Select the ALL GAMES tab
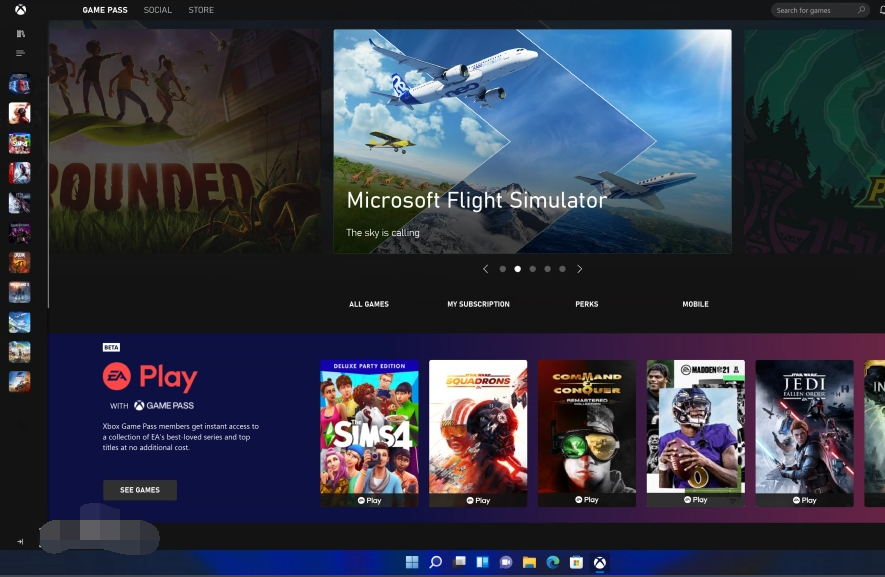Screen dimensions: 885x577 point(369,304)
